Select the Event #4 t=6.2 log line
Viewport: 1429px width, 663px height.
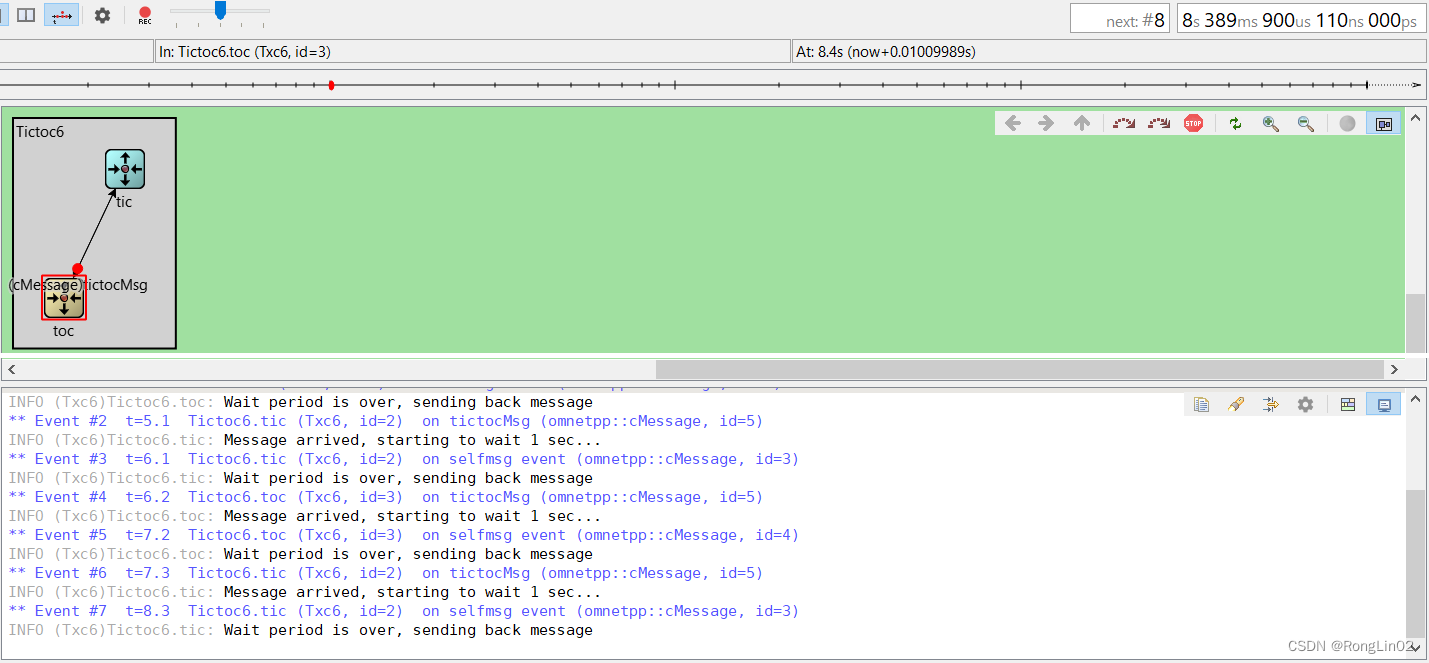point(385,497)
